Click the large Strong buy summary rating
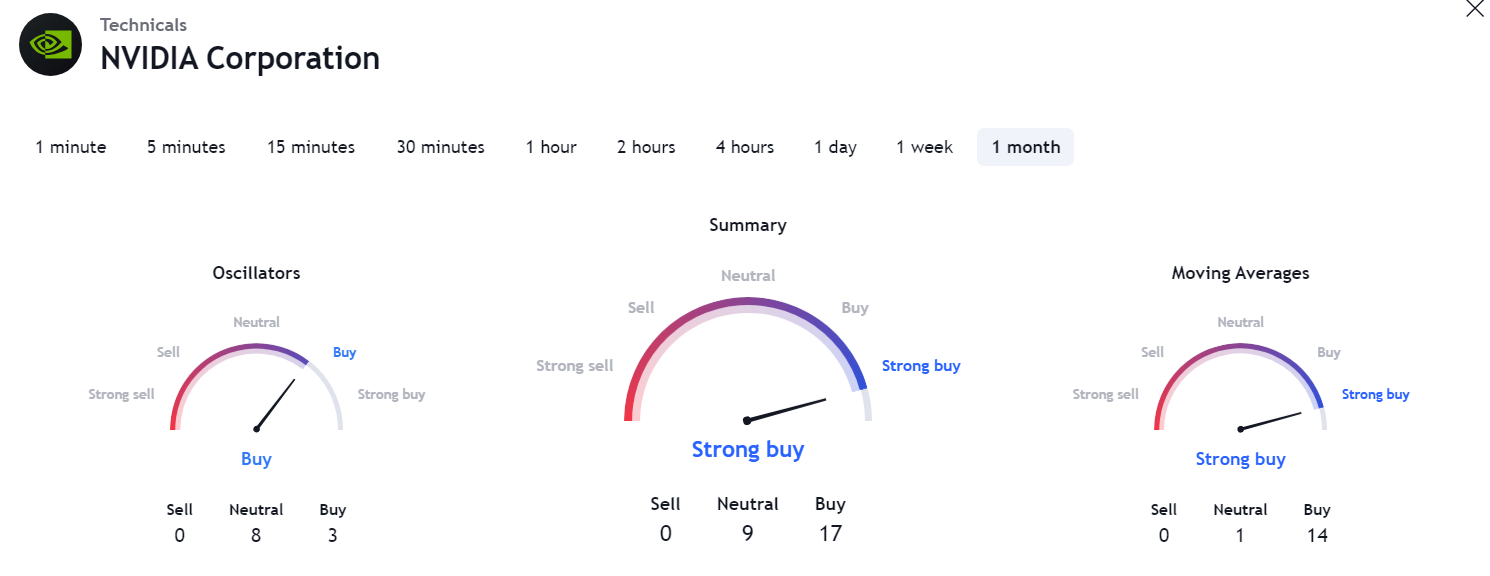Screen dimensions: 1490x576 [748, 450]
